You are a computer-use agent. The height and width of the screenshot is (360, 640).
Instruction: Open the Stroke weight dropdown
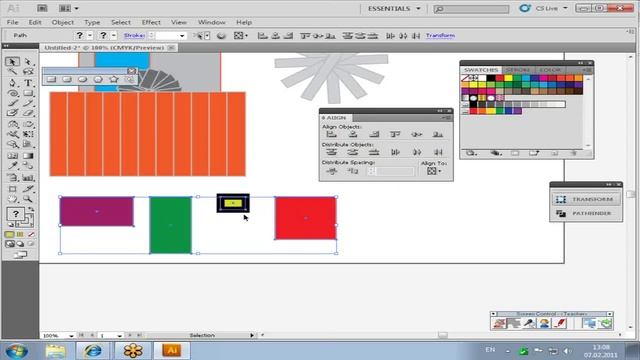point(182,36)
